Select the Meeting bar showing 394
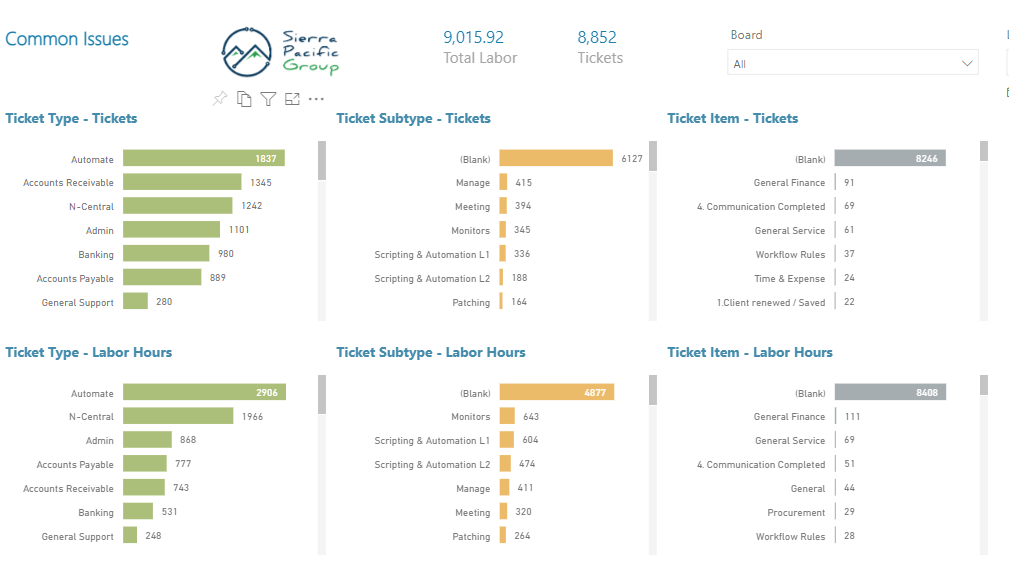The width and height of the screenshot is (1009, 575). coord(503,206)
